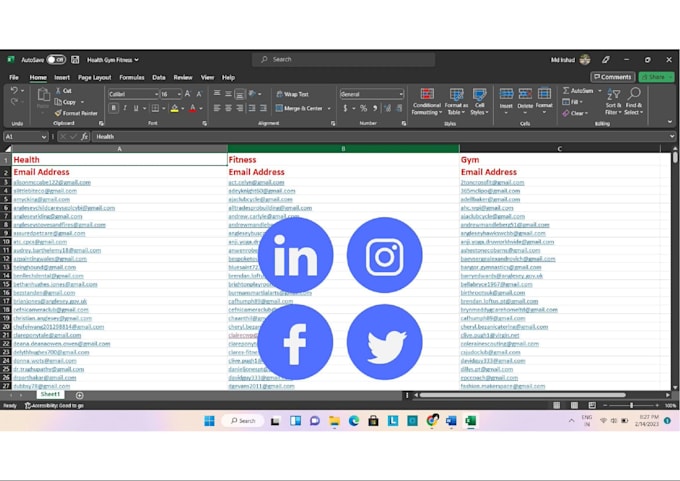Click the Comments button
Image resolution: width=680 pixels, height=481 pixels.
point(613,77)
